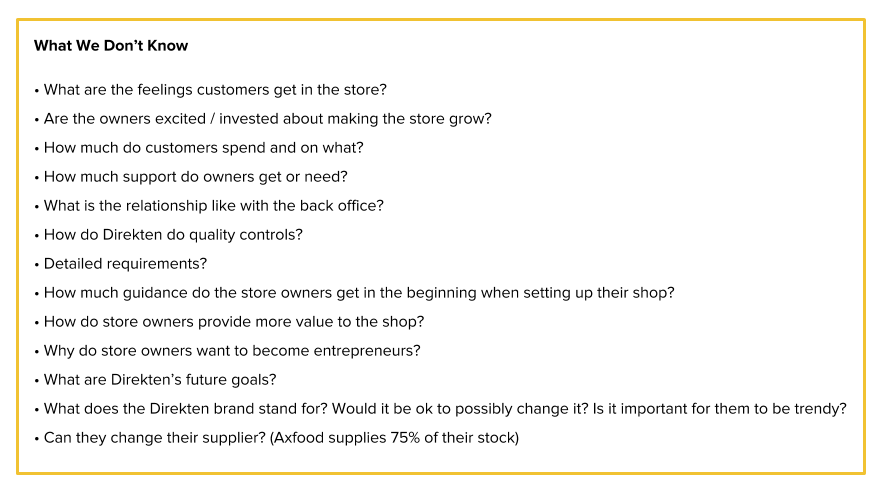This screenshot has width=881, height=495.
Task: Click the back office relationship question
Action: click(213, 206)
